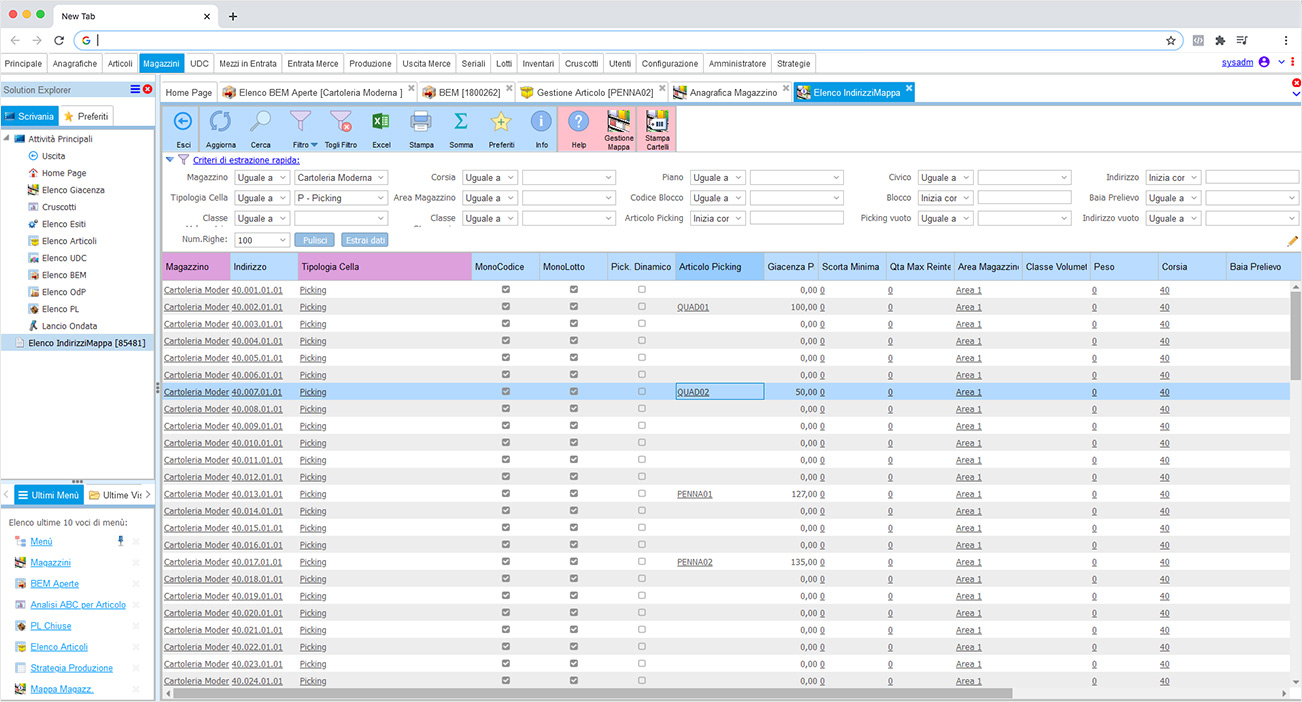Screen dimensions: 1302x702
Task: Export data with the Excel icon
Action: [x=381, y=121]
